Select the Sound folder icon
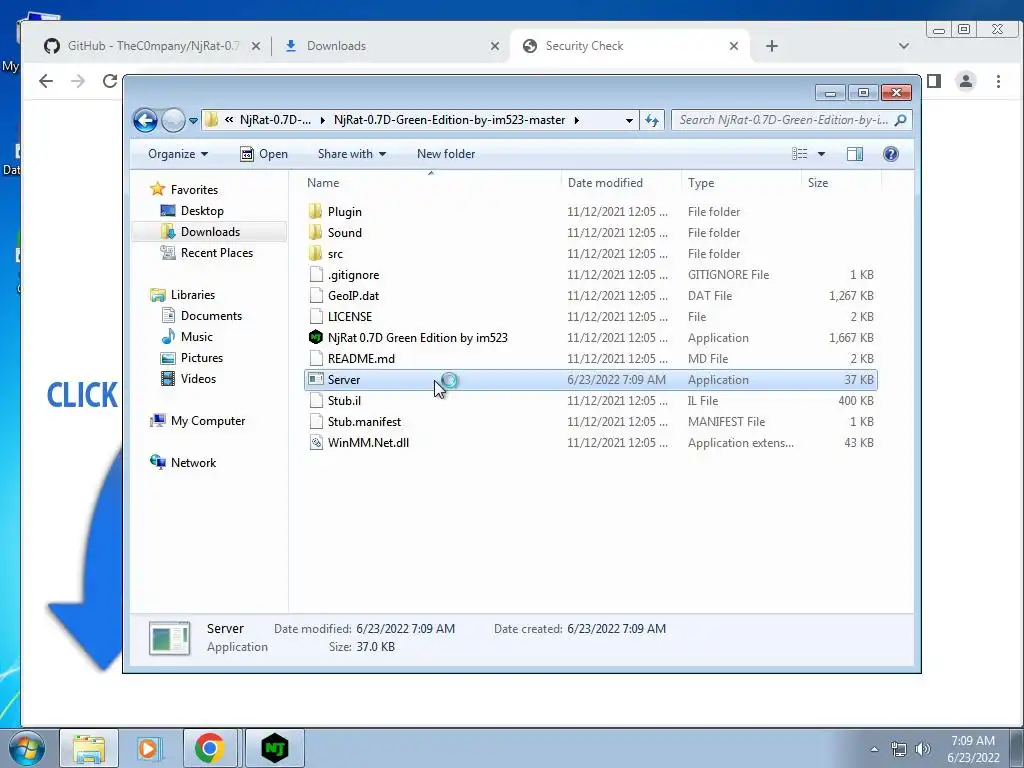 pyautogui.click(x=315, y=232)
